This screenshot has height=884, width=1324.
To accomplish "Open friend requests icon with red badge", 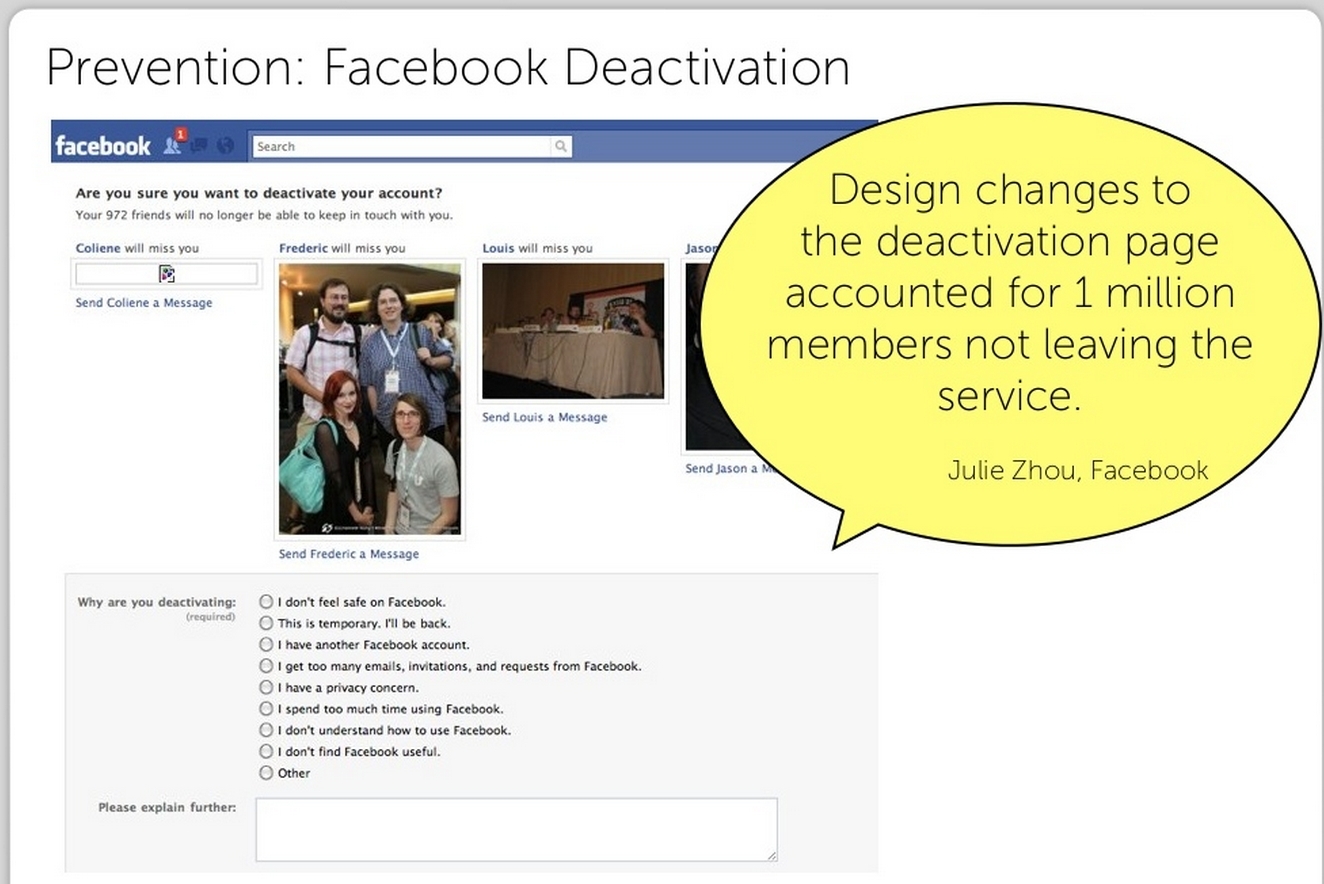I will [x=174, y=143].
